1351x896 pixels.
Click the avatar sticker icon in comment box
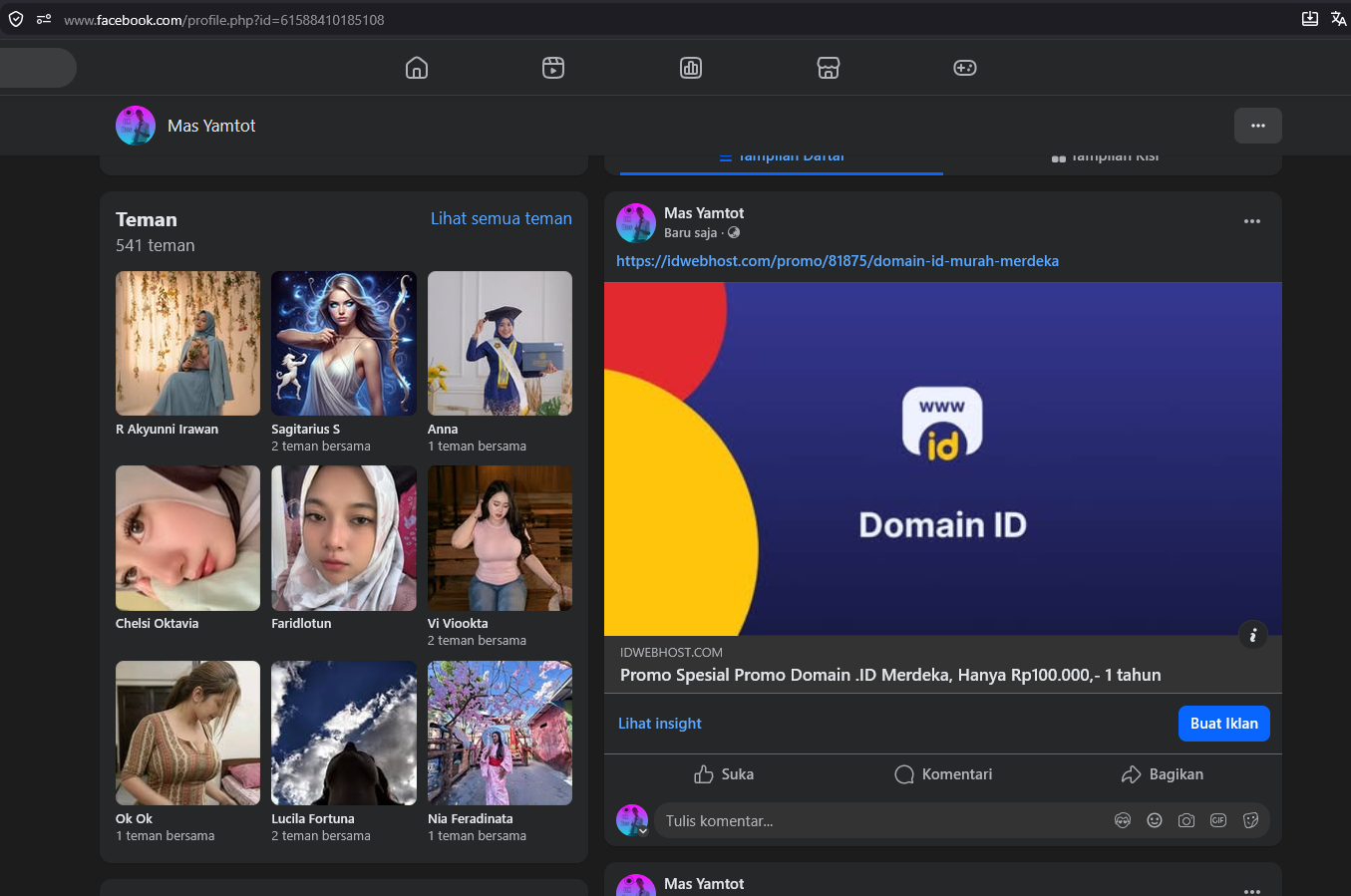(1123, 820)
